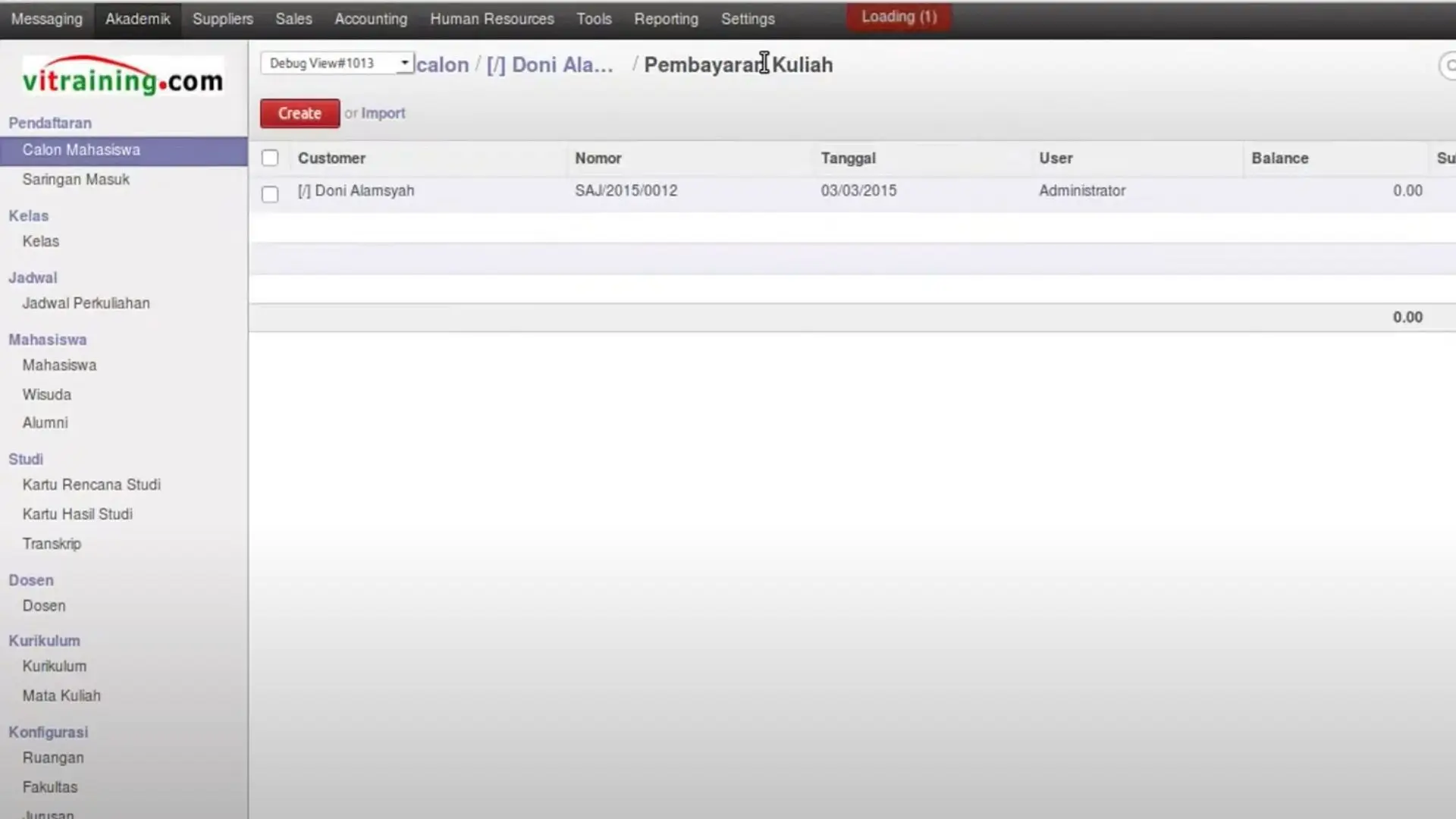Open the Accounting top menu
Screen dimensions: 1456x819
click(x=371, y=19)
